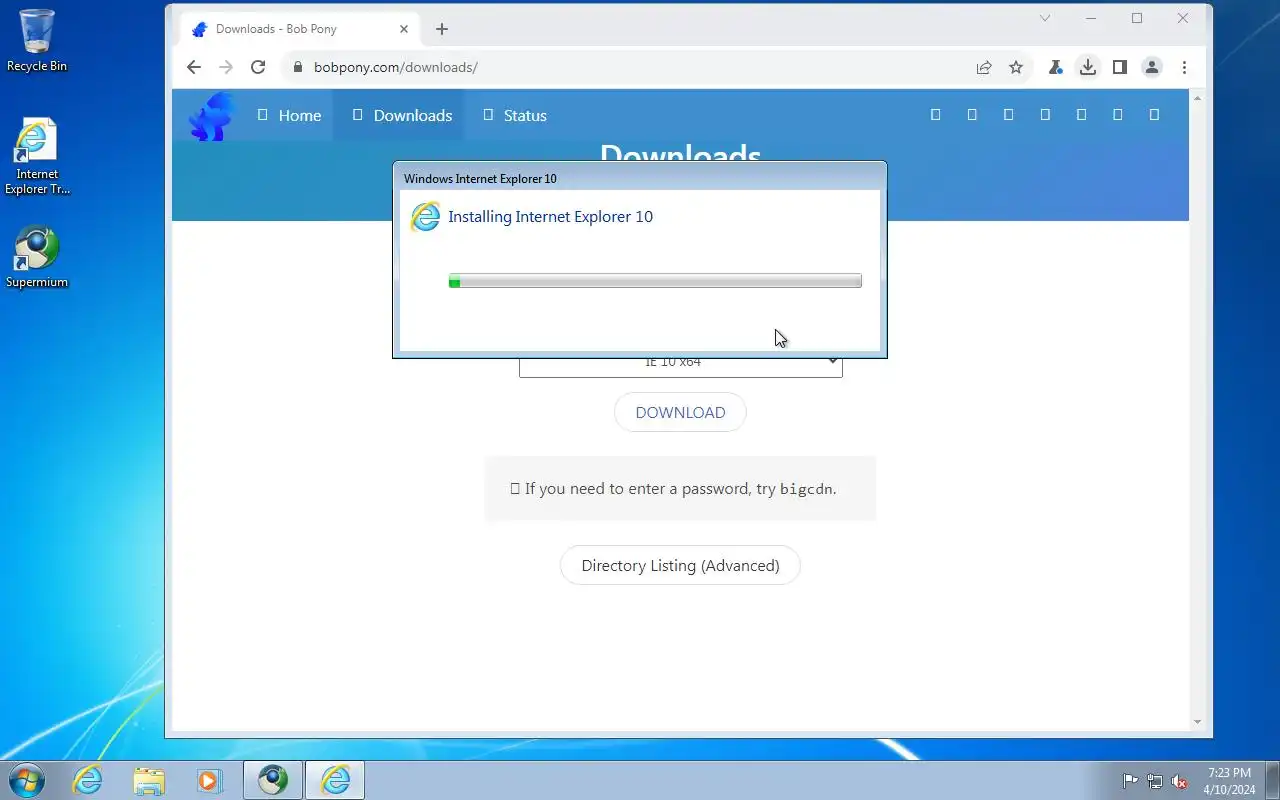Click the installer progress bar

tap(655, 281)
